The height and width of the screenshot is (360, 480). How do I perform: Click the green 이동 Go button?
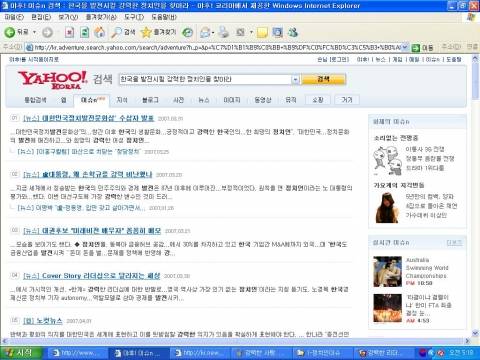tap(423, 48)
